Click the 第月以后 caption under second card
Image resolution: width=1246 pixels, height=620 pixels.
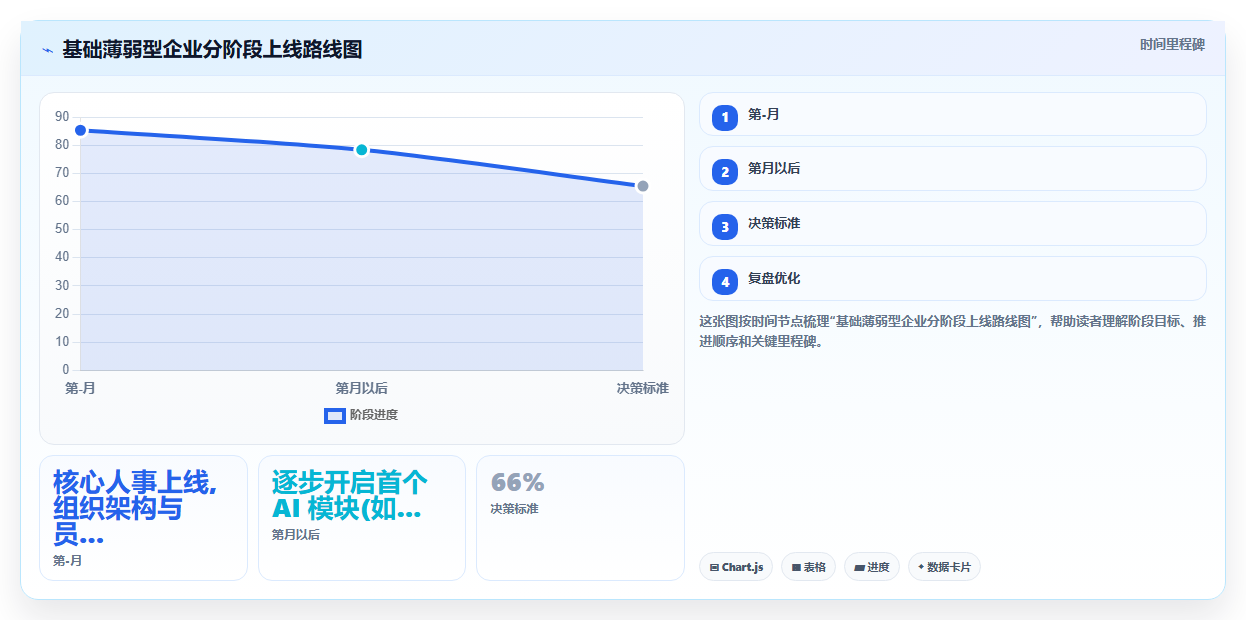296,535
